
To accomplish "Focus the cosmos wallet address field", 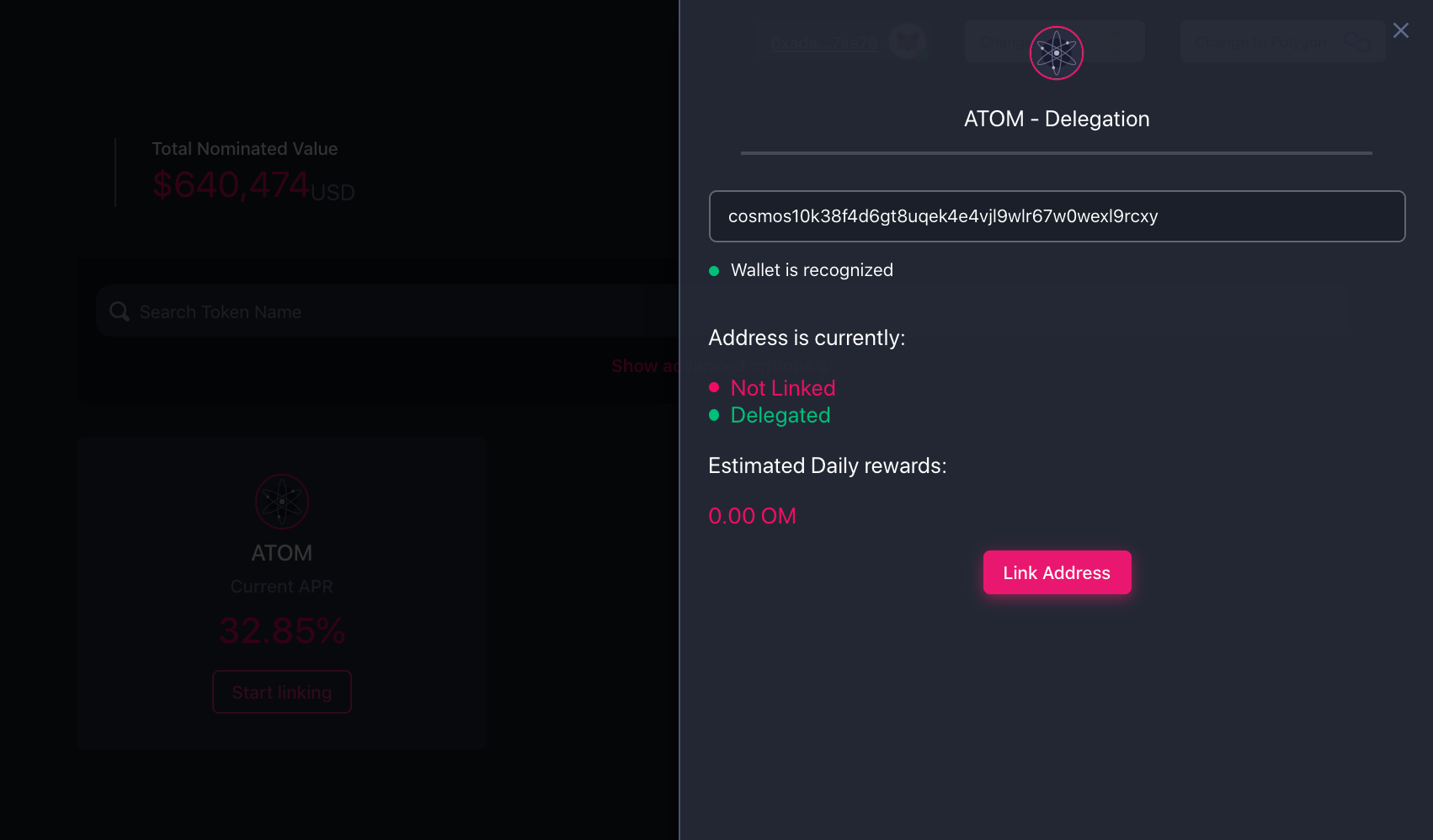I will click(x=1057, y=216).
